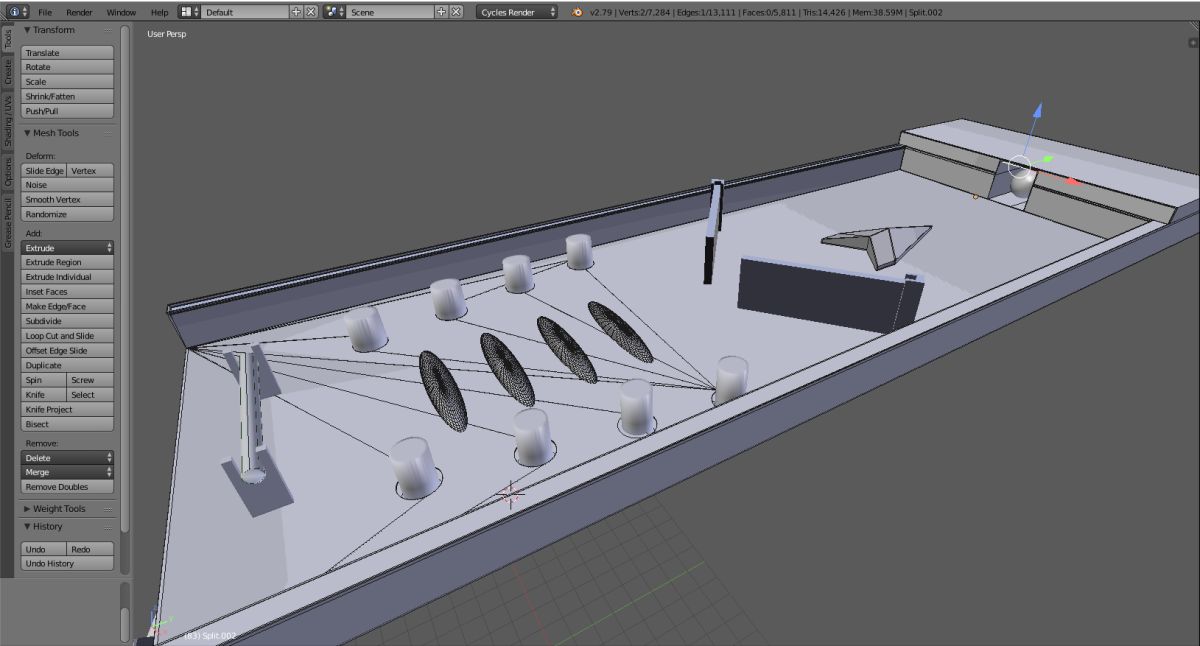Open the Merge dropdown menu
This screenshot has height=646, width=1200.
point(68,472)
